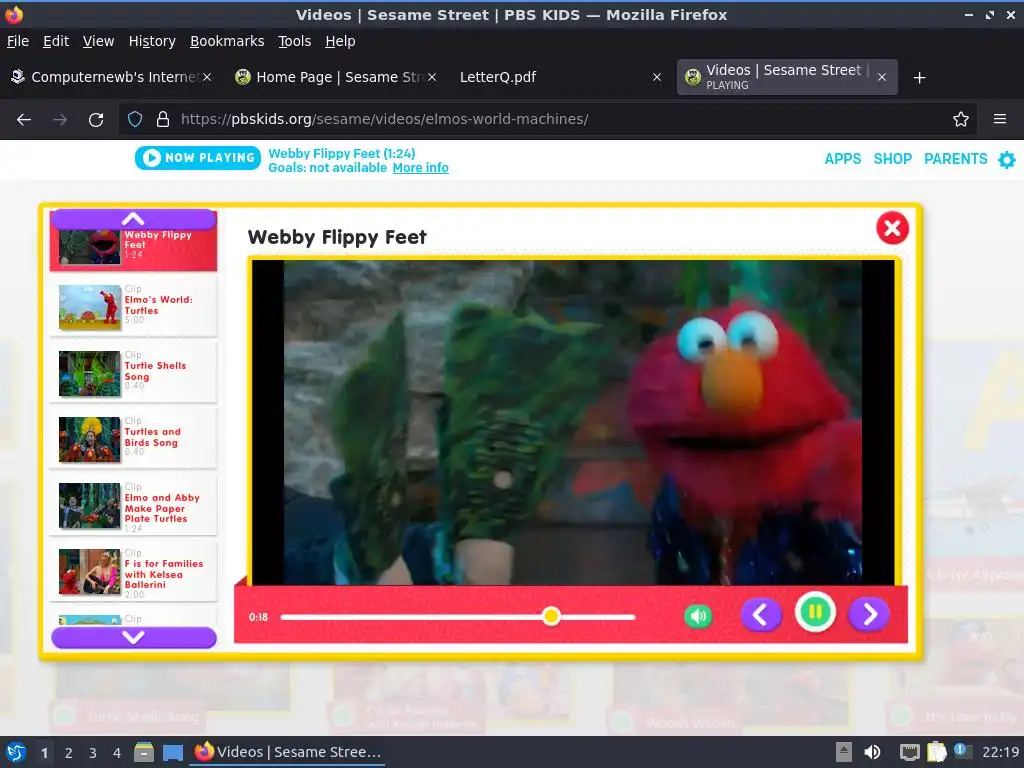The width and height of the screenshot is (1024, 768).
Task: Open the PARENTS link
Action: coord(955,159)
